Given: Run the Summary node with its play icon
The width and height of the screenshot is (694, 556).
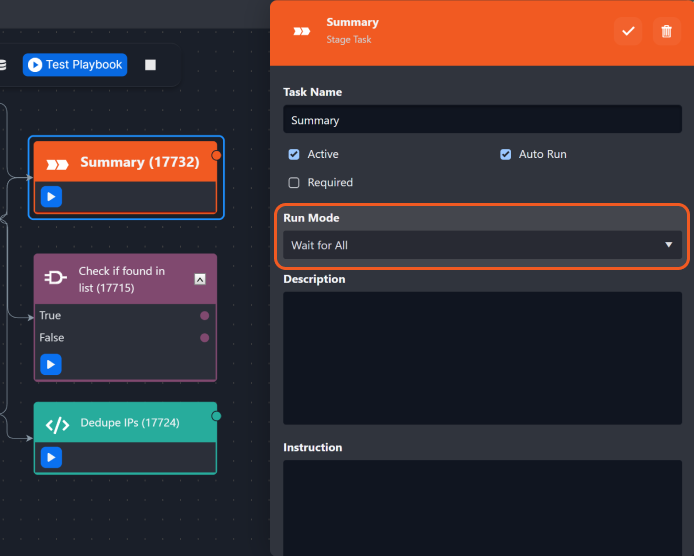Looking at the screenshot, I should [51, 197].
